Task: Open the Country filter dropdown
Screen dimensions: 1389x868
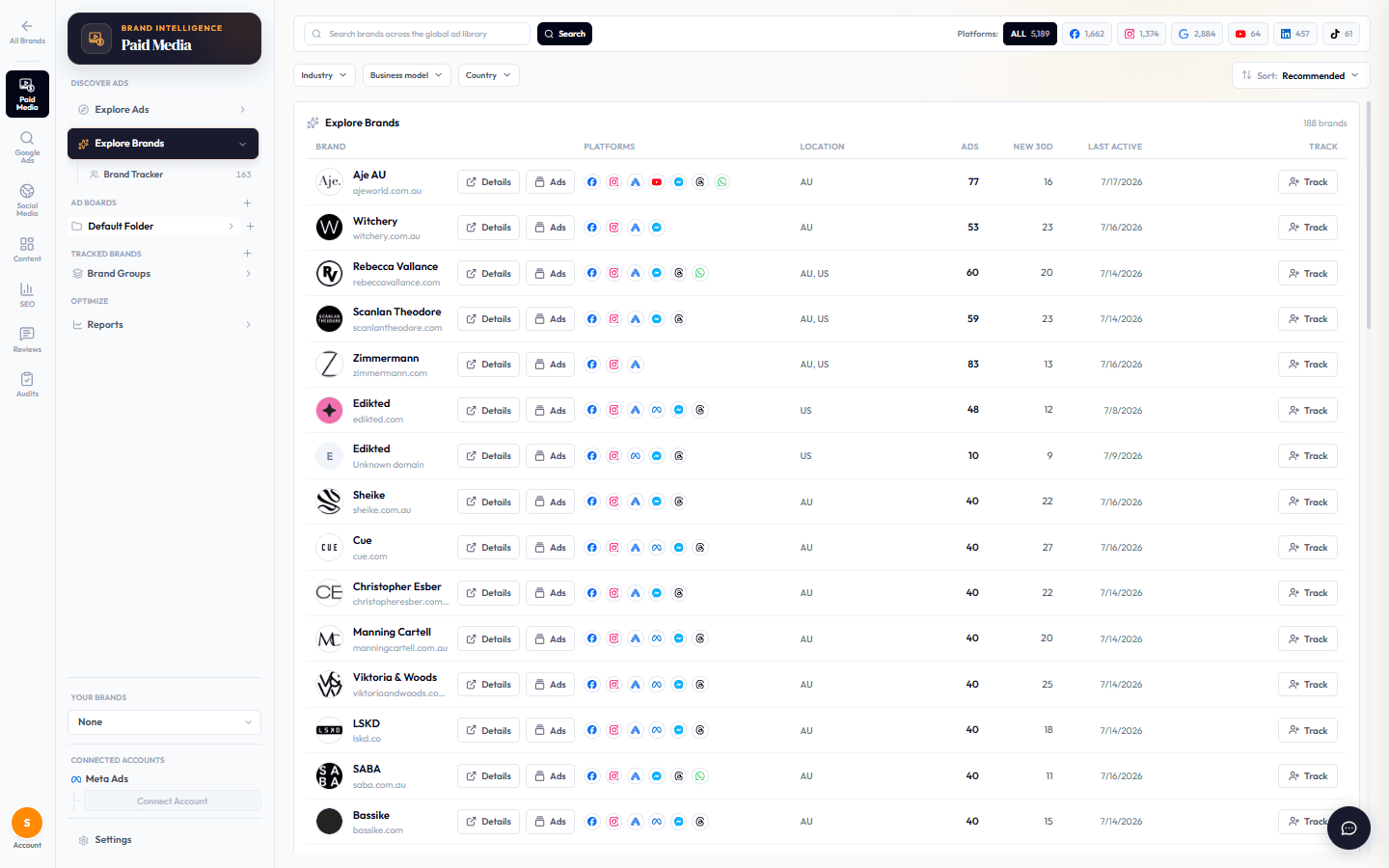Action: (488, 75)
